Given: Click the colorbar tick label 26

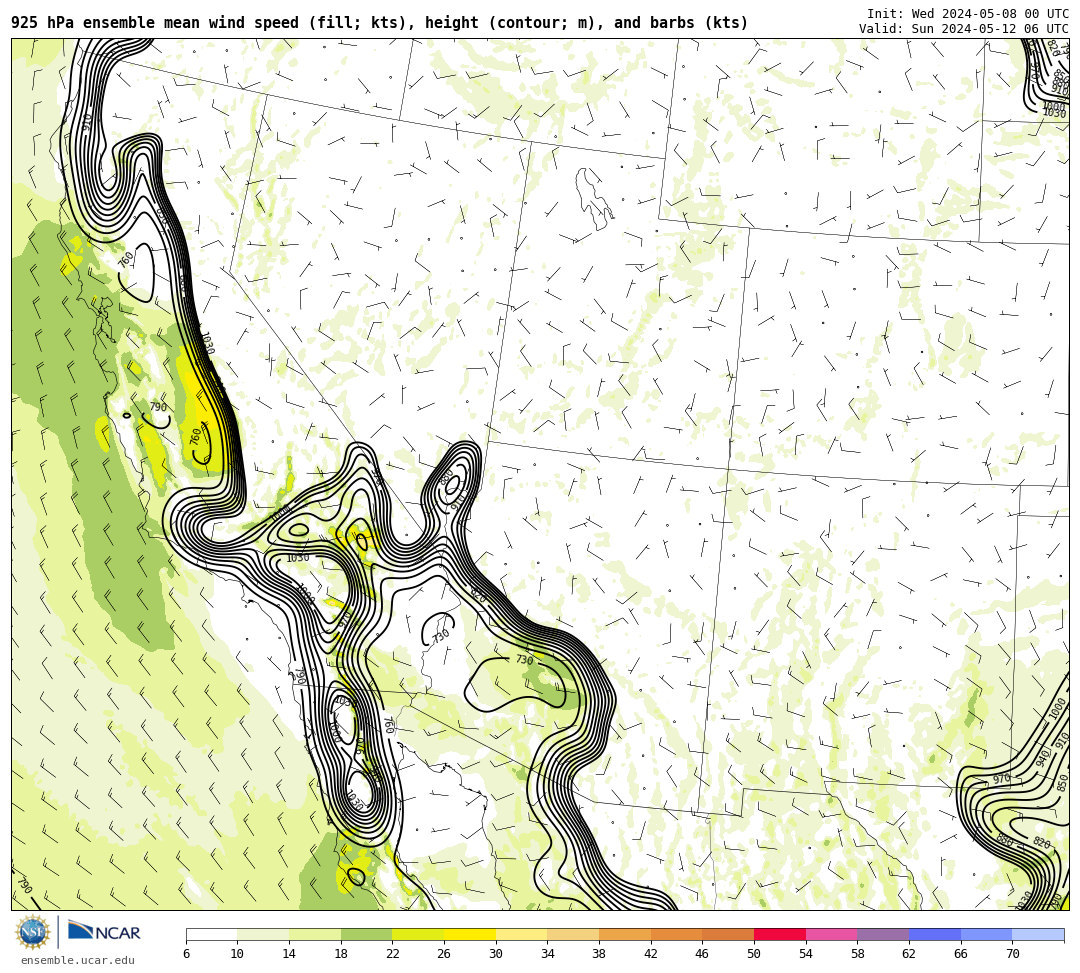Looking at the screenshot, I should [x=444, y=954].
